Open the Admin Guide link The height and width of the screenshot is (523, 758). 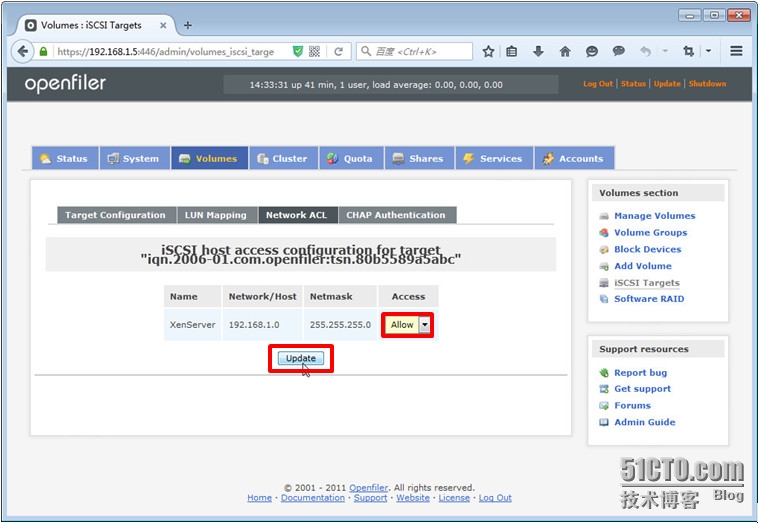tap(644, 422)
